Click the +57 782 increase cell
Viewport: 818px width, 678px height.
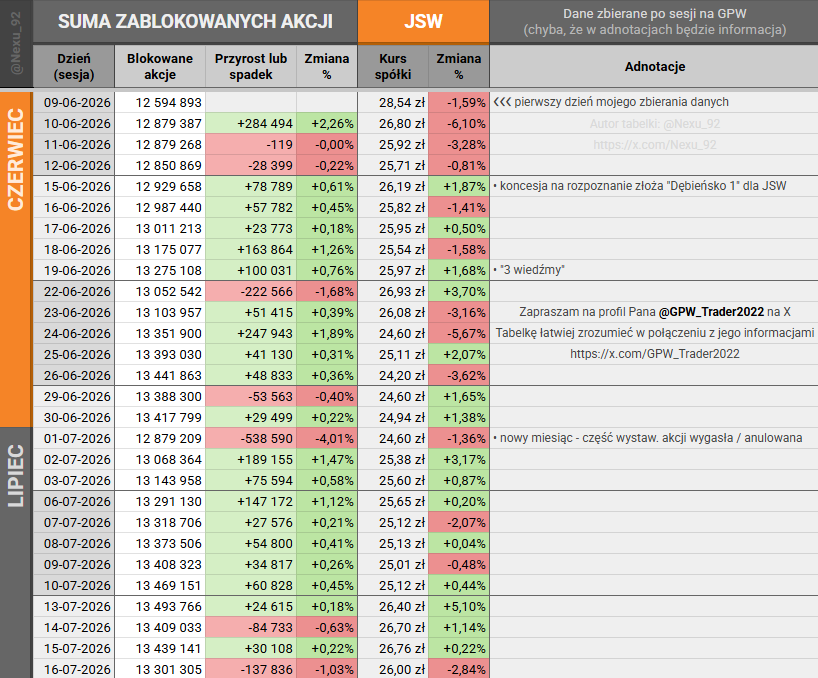[x=251, y=208]
